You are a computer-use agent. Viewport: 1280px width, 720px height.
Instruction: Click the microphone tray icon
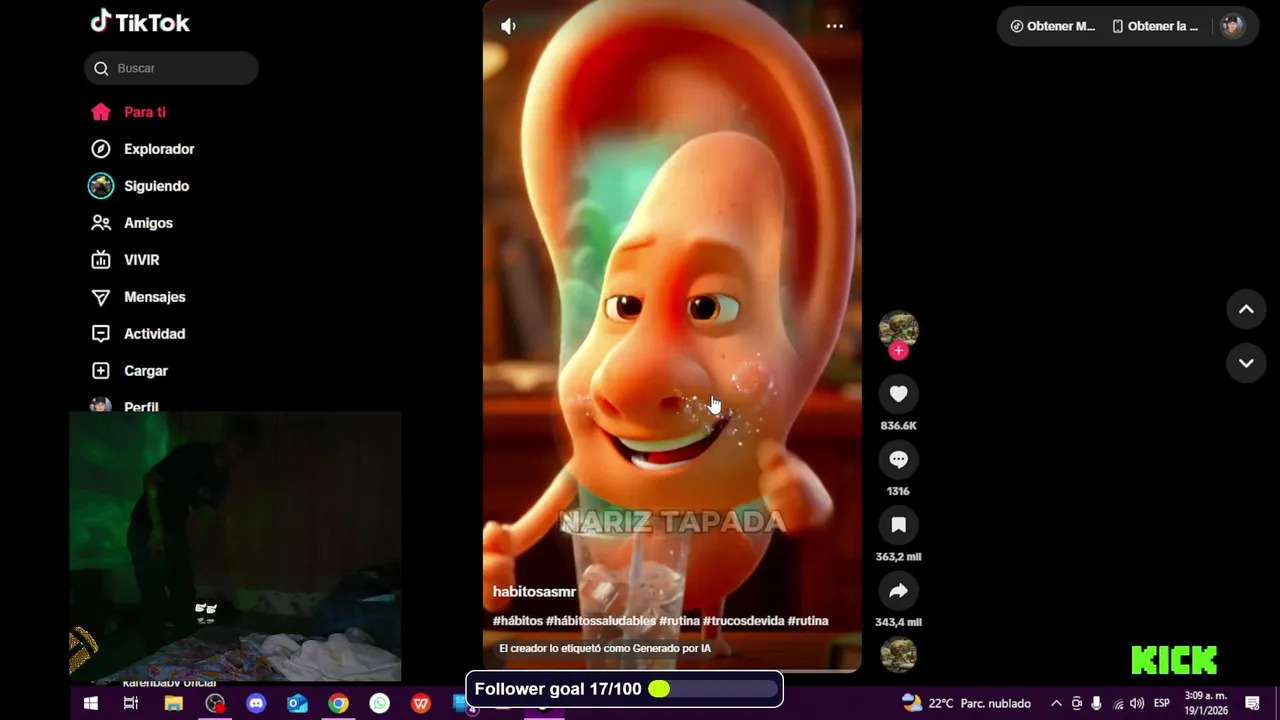point(1096,704)
